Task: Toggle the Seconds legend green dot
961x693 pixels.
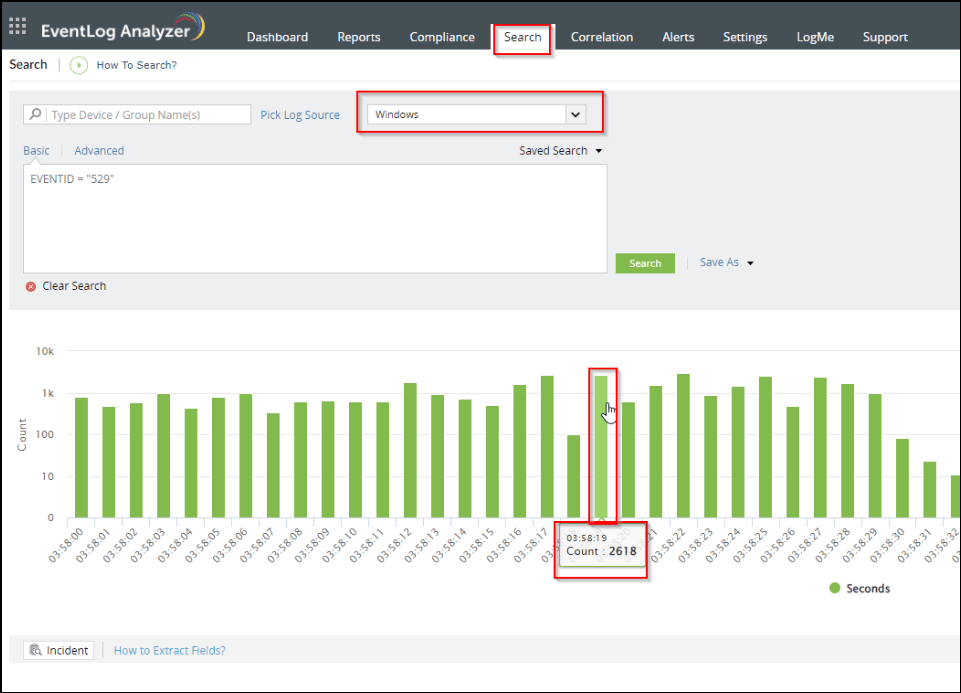Action: coord(834,588)
